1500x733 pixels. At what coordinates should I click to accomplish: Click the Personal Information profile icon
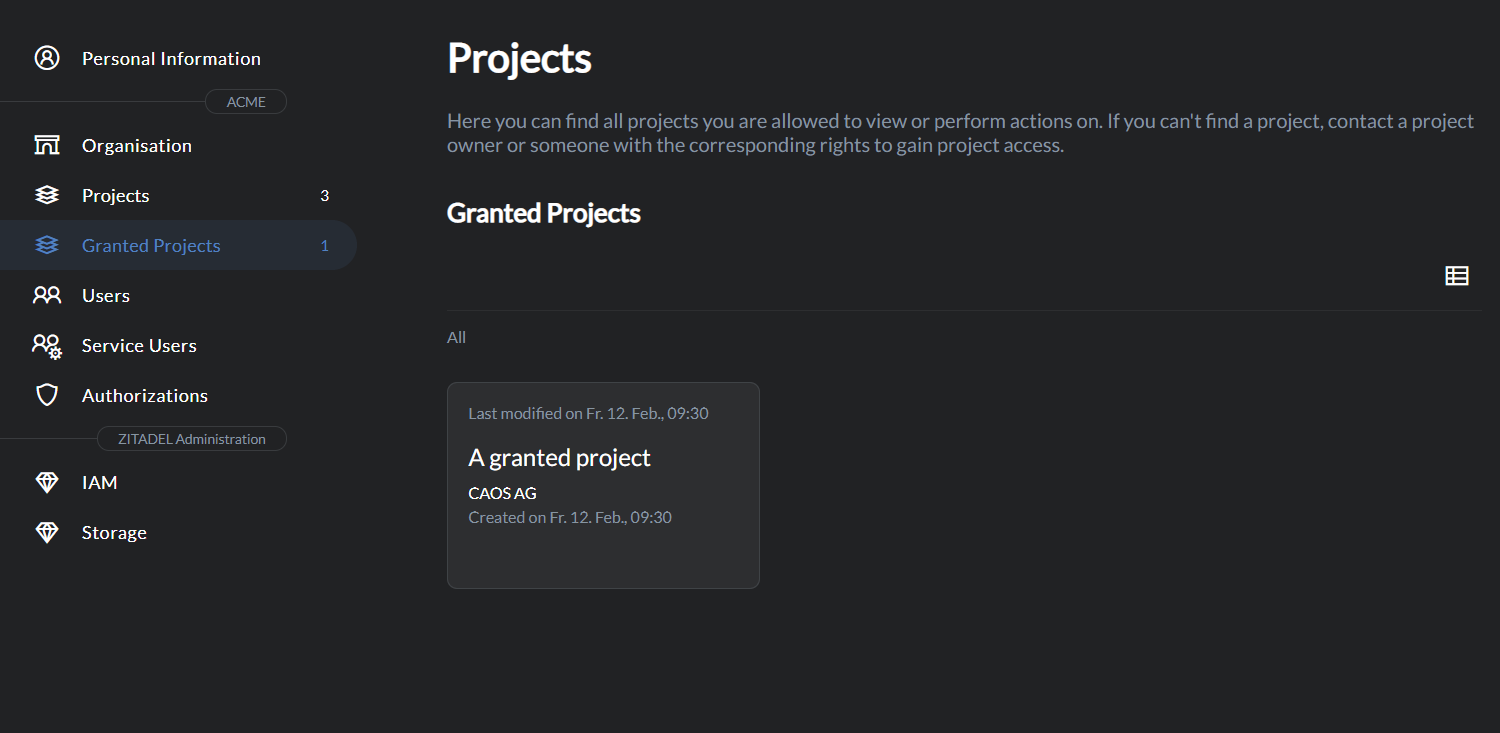47,58
